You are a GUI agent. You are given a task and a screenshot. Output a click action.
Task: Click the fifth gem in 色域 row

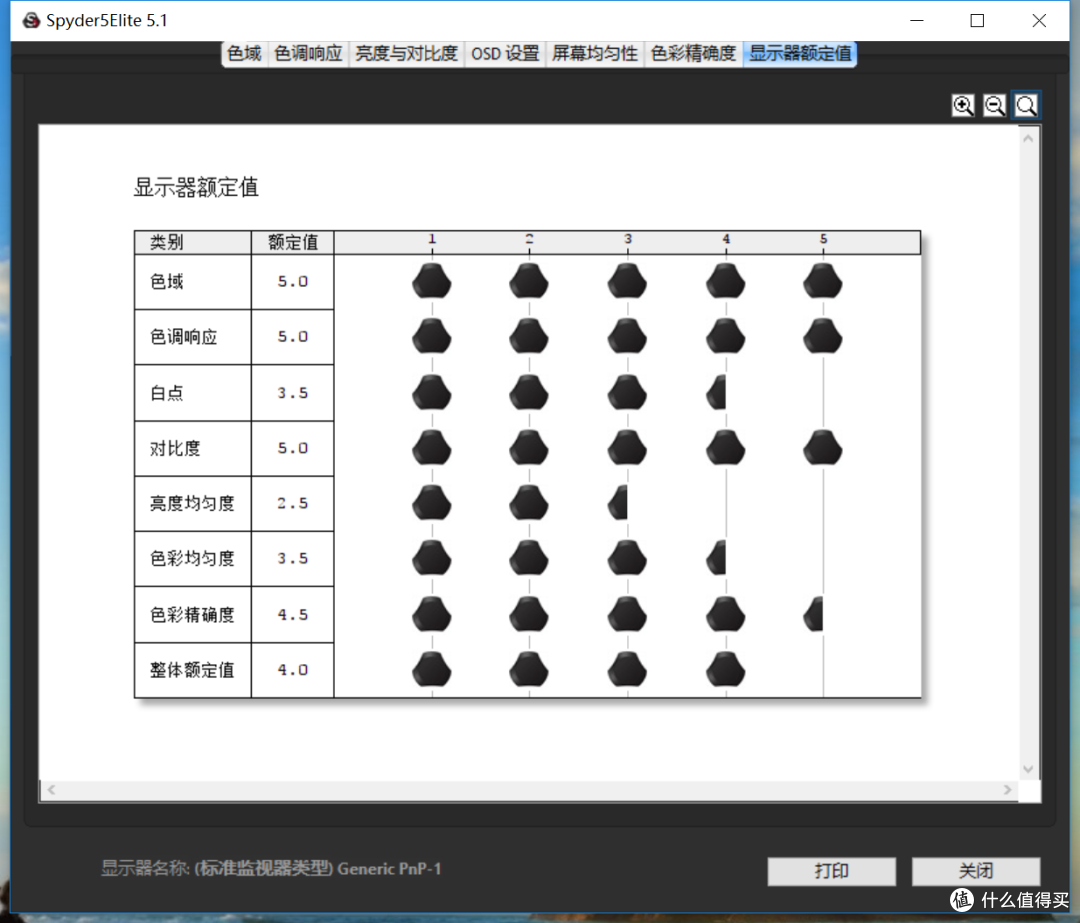tap(823, 281)
